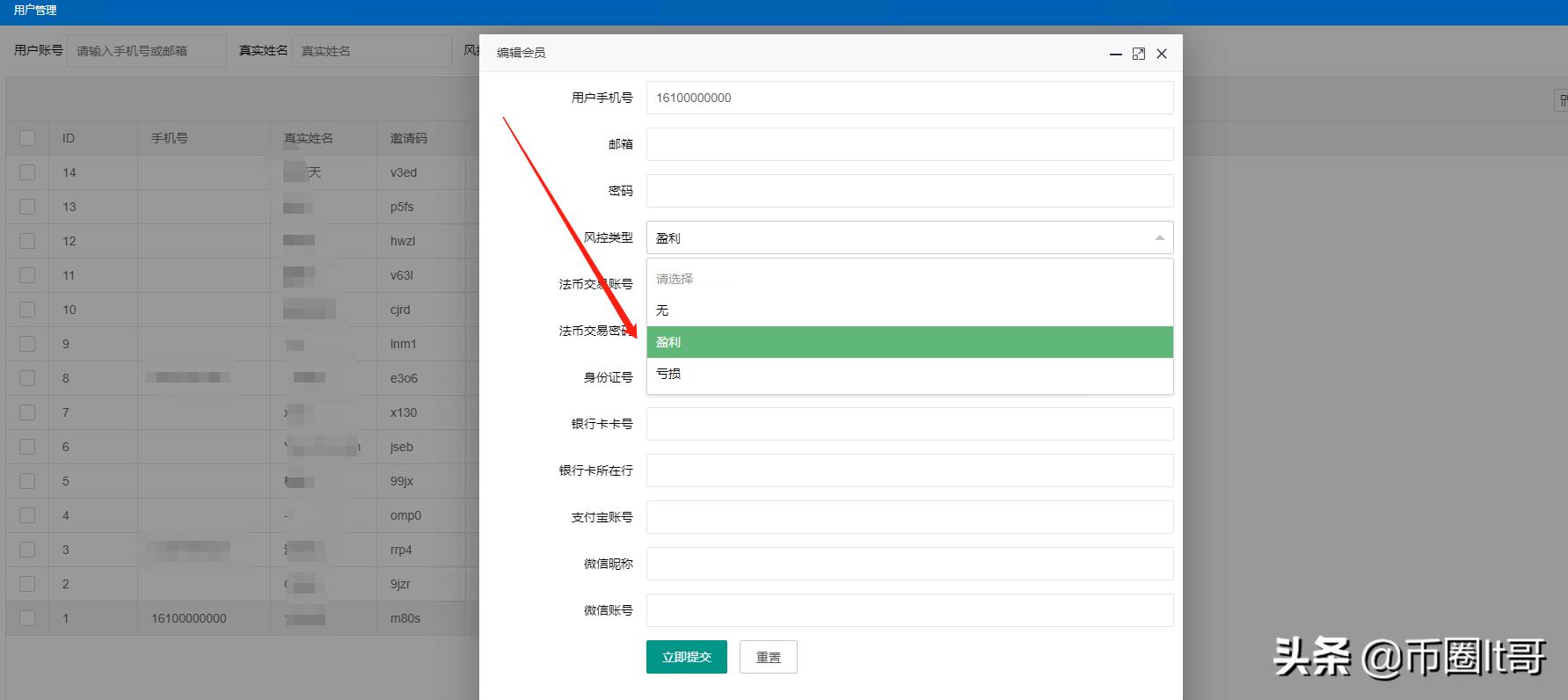Click invite code v3ed
This screenshot has height=700, width=1568.
[x=404, y=172]
